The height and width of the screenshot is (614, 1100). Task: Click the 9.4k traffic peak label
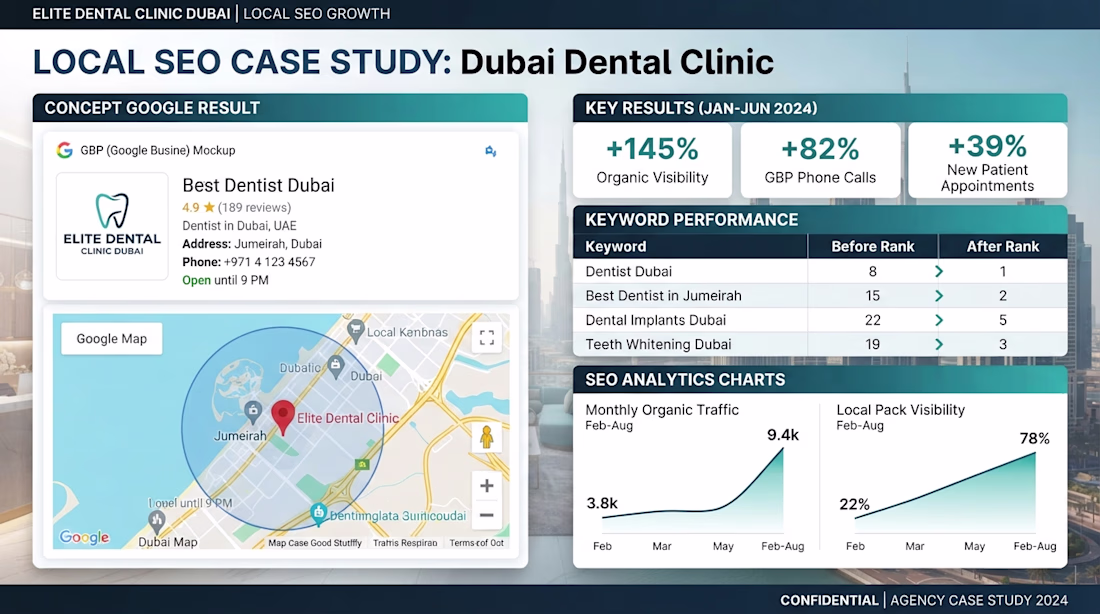coord(783,435)
